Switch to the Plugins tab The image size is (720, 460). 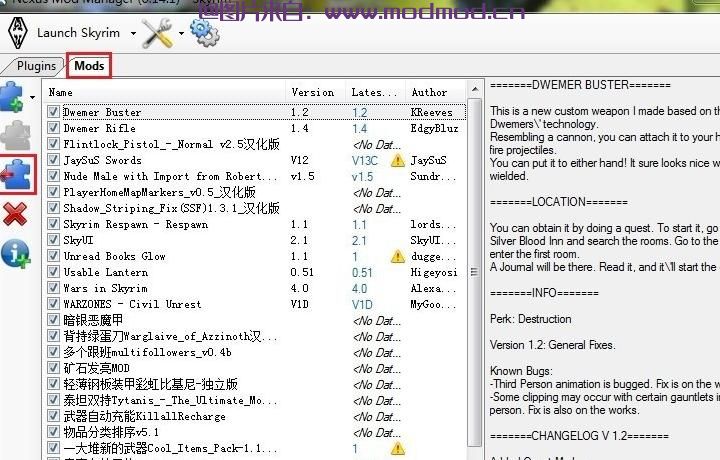[36, 66]
